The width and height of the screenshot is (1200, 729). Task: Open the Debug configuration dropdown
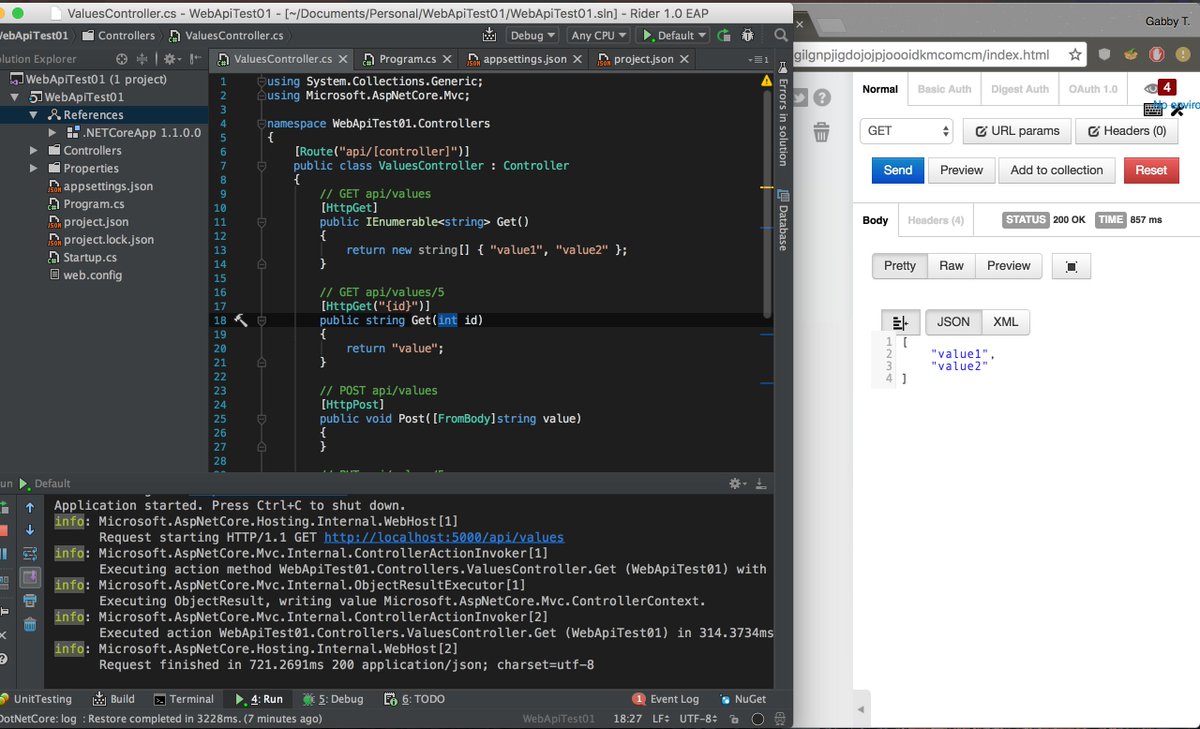(x=532, y=35)
